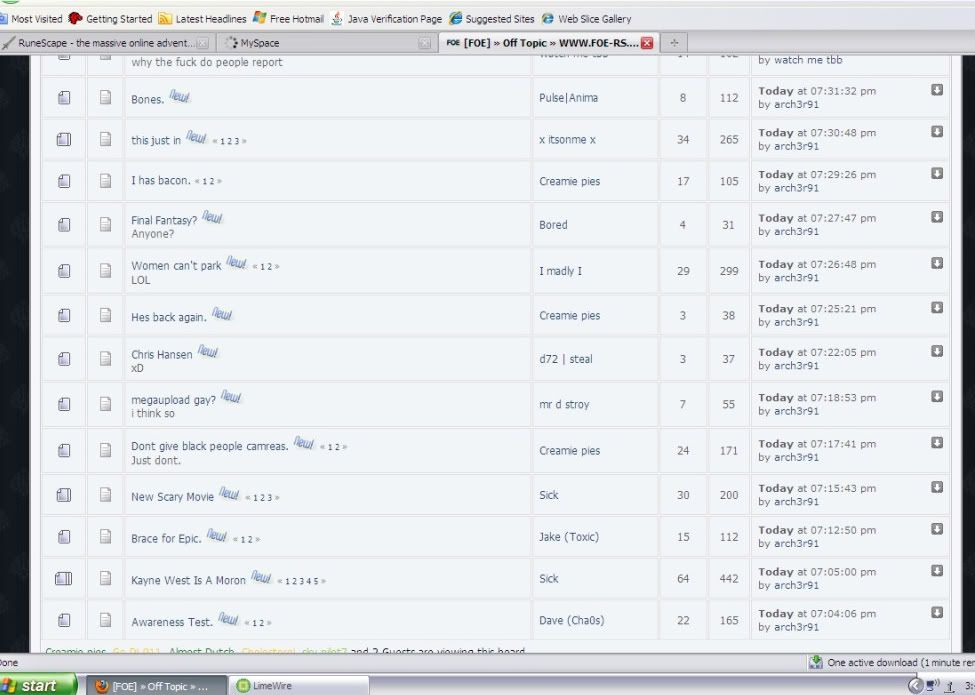This screenshot has width=975, height=695.
Task: Open the active download status icon
Action: point(816,662)
